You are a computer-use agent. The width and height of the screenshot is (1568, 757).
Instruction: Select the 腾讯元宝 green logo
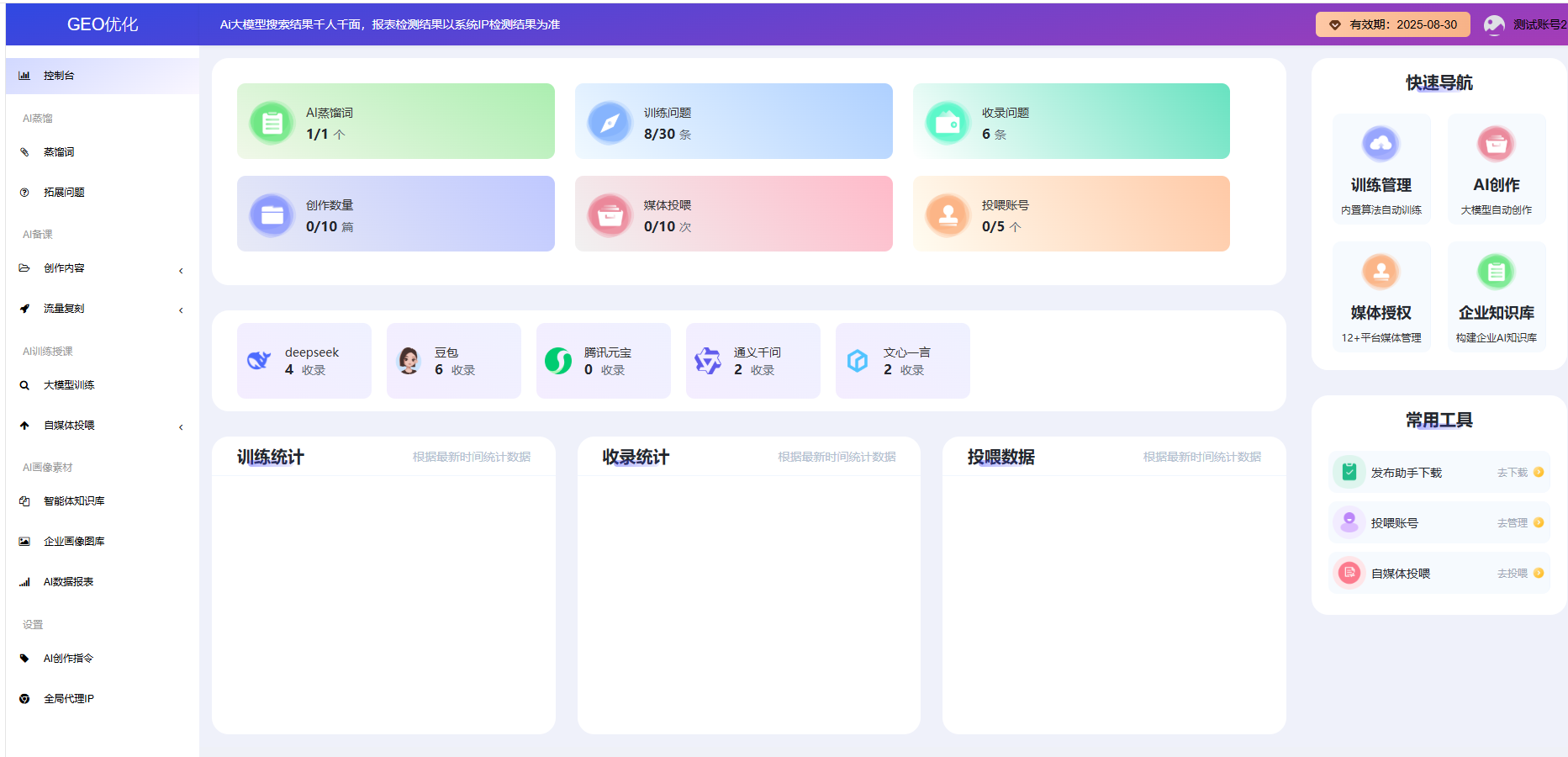(558, 361)
